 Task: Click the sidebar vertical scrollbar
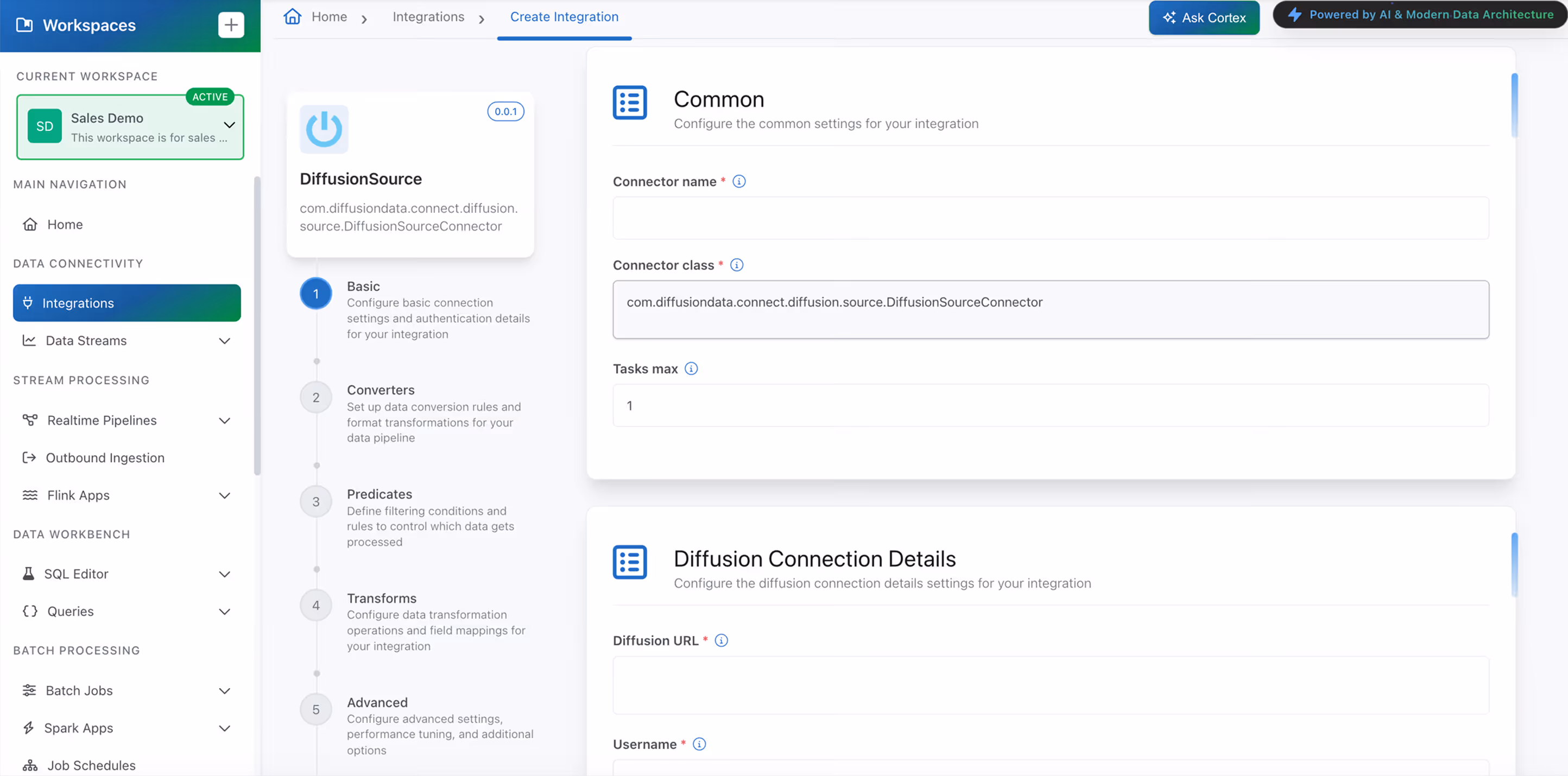tap(257, 326)
